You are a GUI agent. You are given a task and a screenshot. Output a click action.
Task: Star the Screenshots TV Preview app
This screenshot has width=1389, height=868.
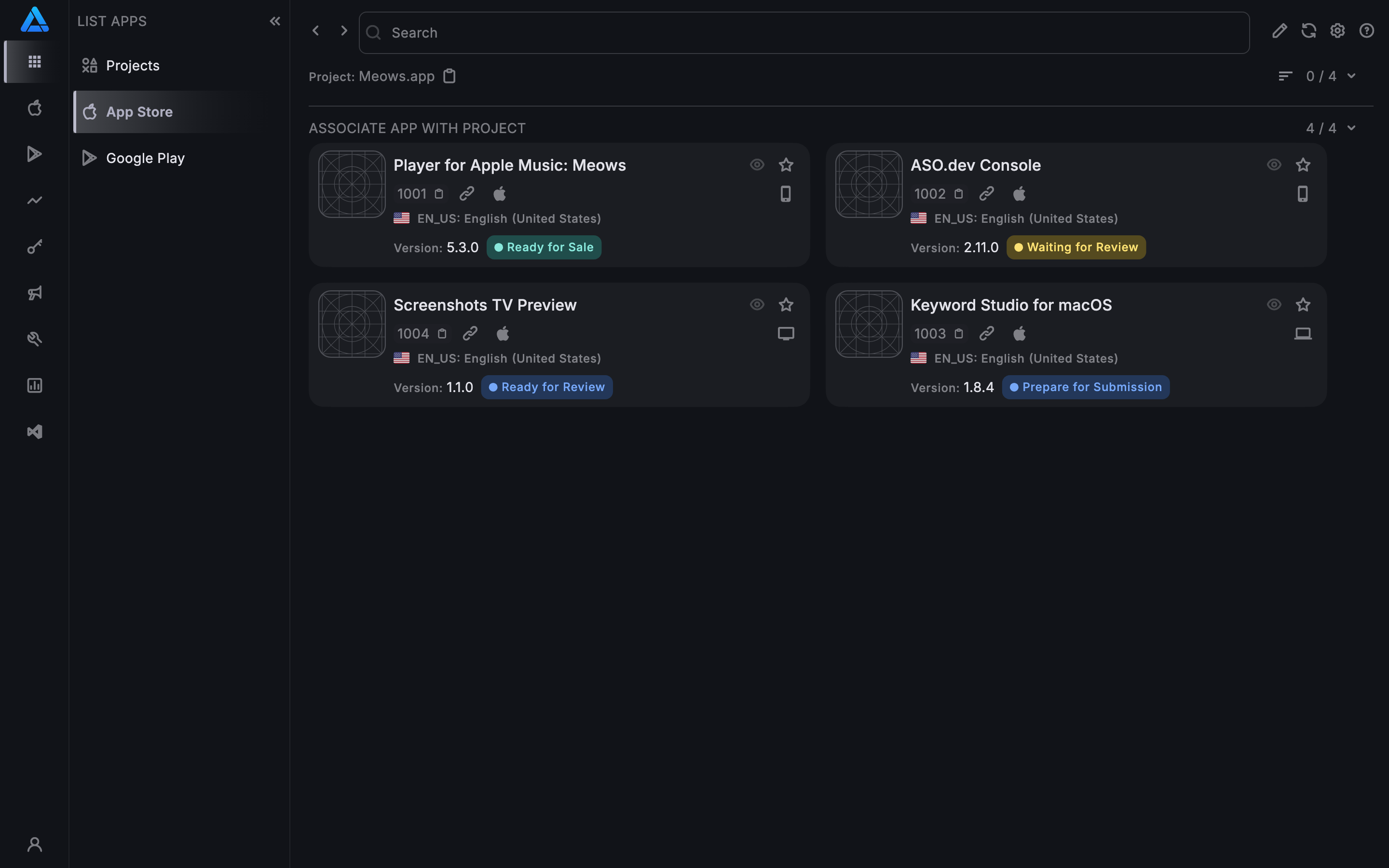(786, 304)
